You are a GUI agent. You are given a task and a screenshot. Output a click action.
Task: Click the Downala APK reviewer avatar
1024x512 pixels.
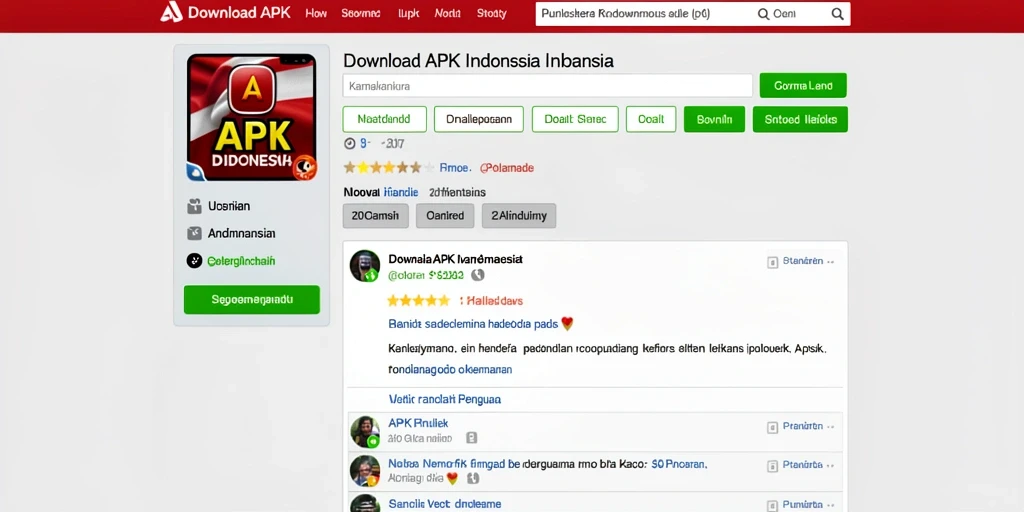[364, 266]
